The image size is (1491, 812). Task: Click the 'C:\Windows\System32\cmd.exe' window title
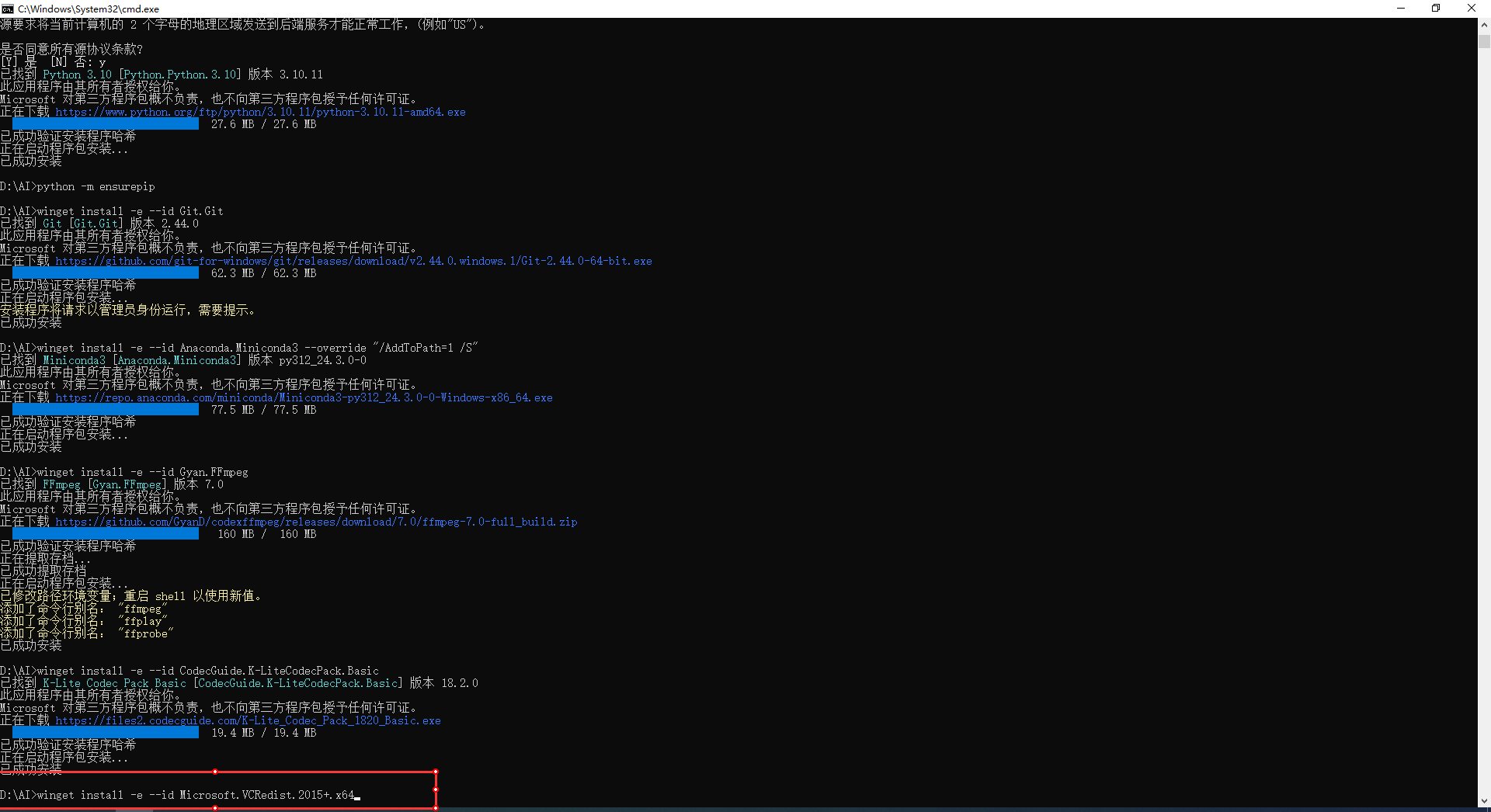(x=89, y=9)
